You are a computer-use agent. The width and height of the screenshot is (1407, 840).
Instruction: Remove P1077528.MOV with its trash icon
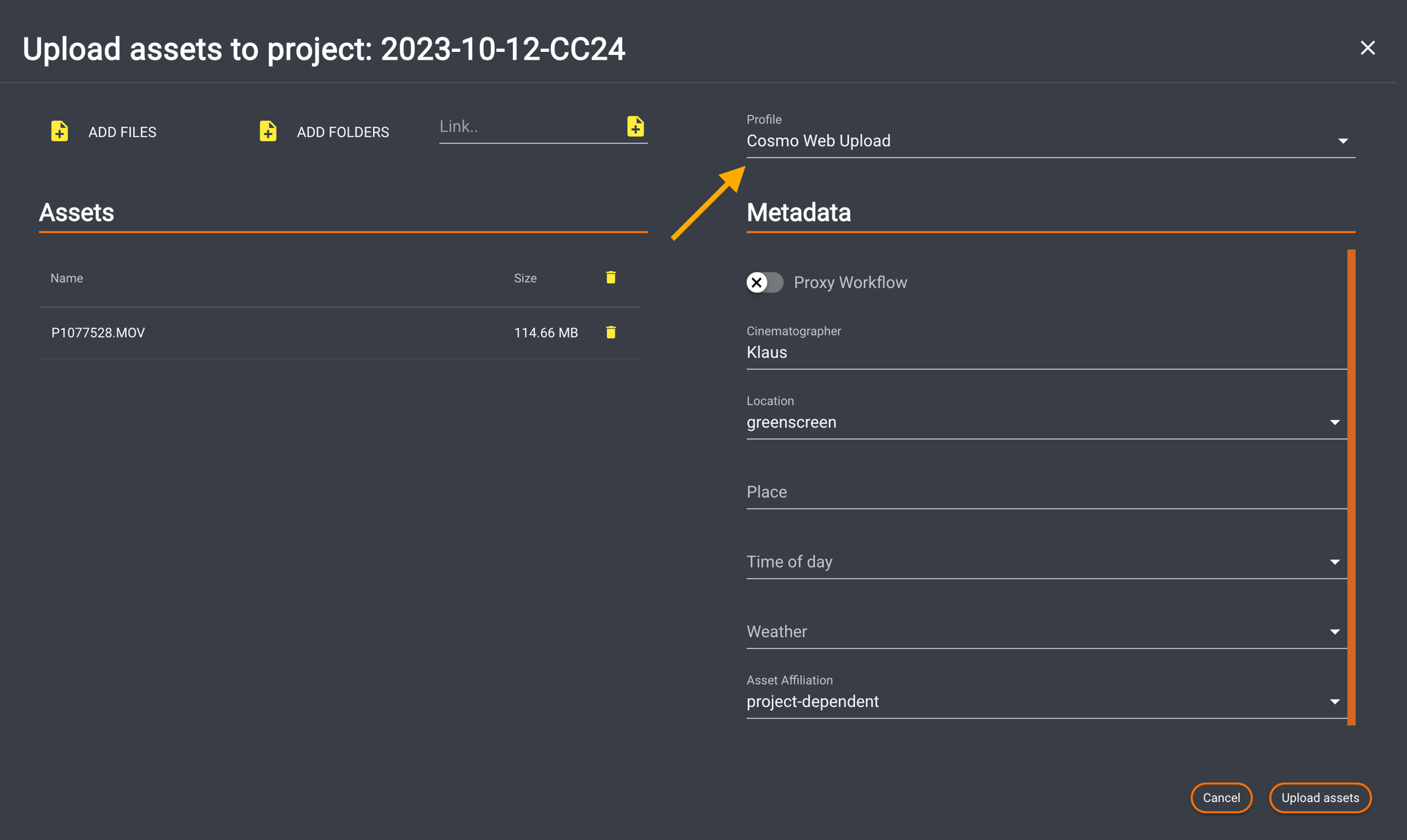click(x=611, y=332)
